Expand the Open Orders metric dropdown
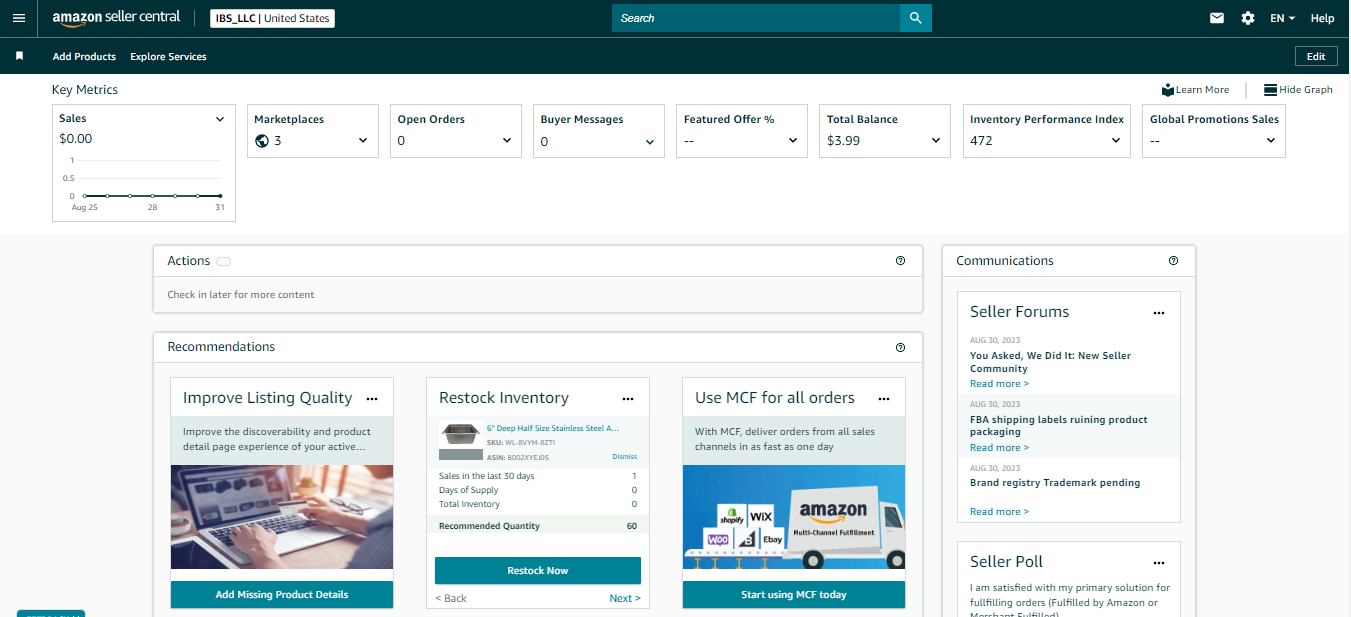This screenshot has height=617, width=1351. (x=507, y=141)
